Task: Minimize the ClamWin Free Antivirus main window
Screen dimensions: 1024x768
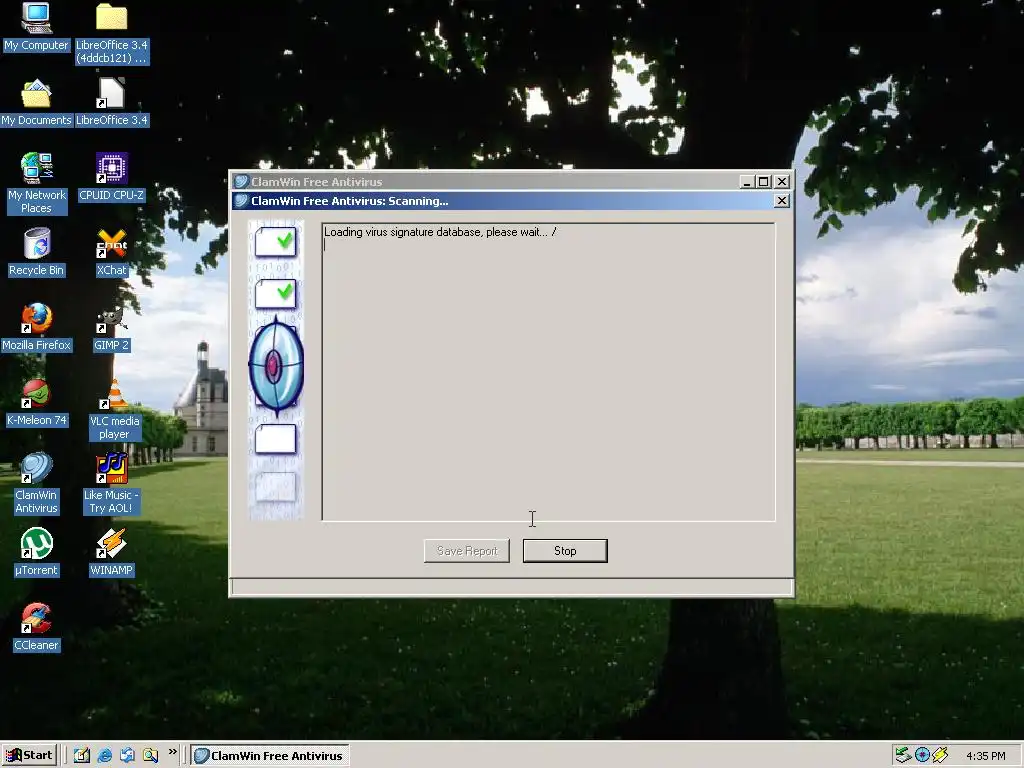Action: (x=747, y=182)
